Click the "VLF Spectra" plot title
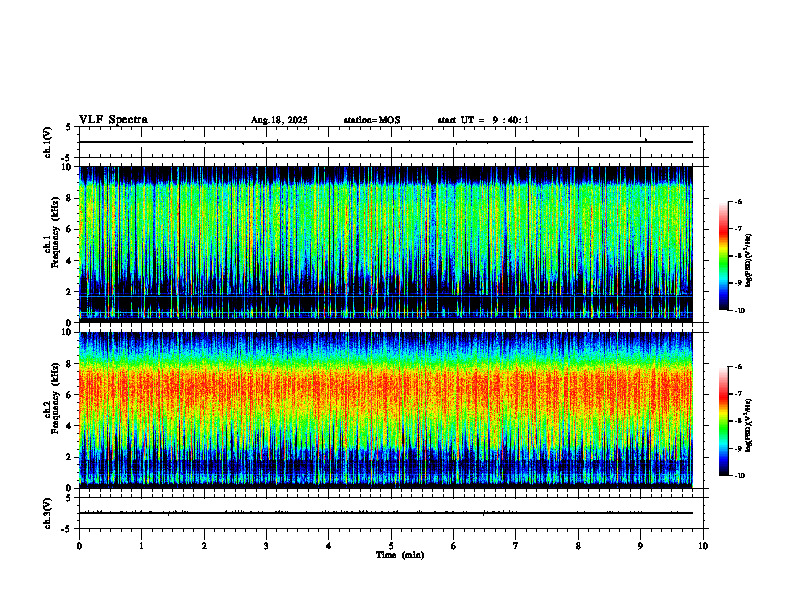This screenshot has height=612, width=792. tap(113, 120)
